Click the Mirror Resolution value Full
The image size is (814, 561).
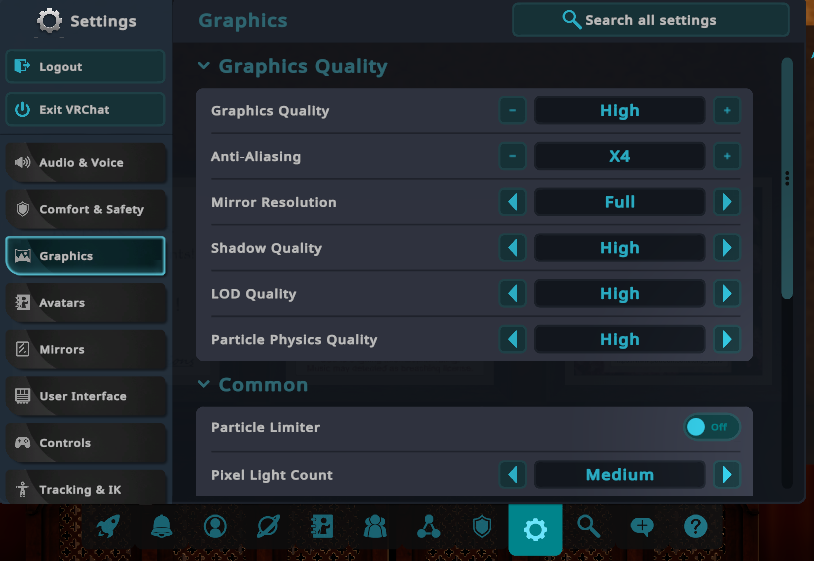(620, 202)
